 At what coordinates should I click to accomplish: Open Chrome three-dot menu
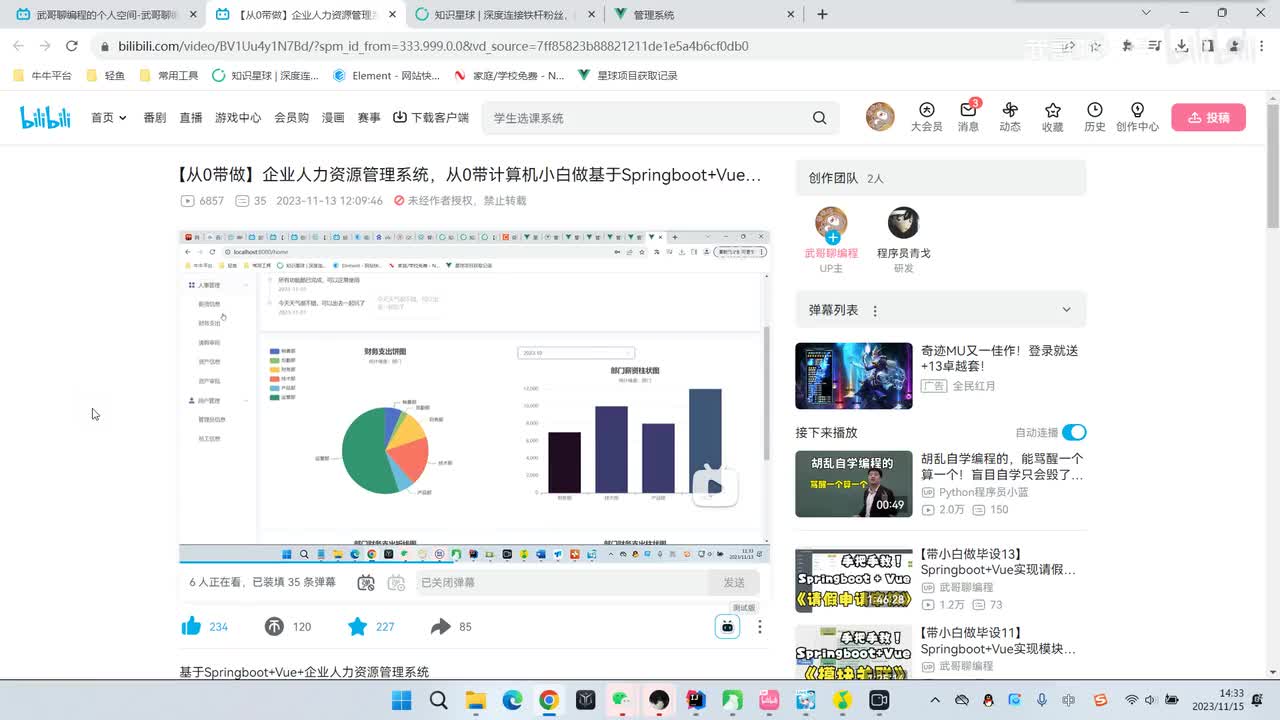tap(1262, 46)
